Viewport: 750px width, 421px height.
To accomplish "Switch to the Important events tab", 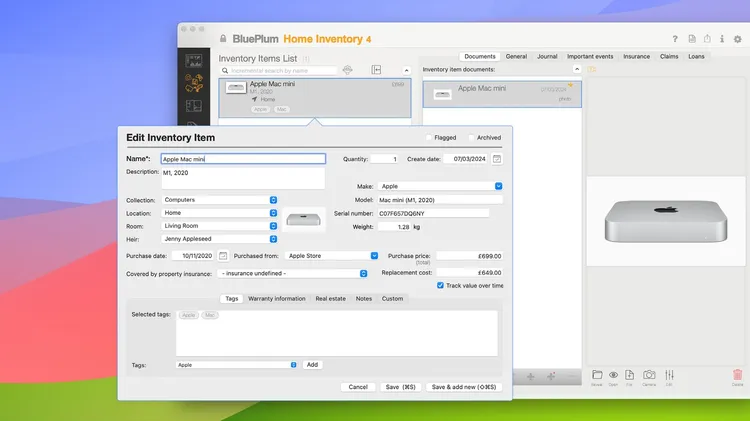I will [590, 56].
